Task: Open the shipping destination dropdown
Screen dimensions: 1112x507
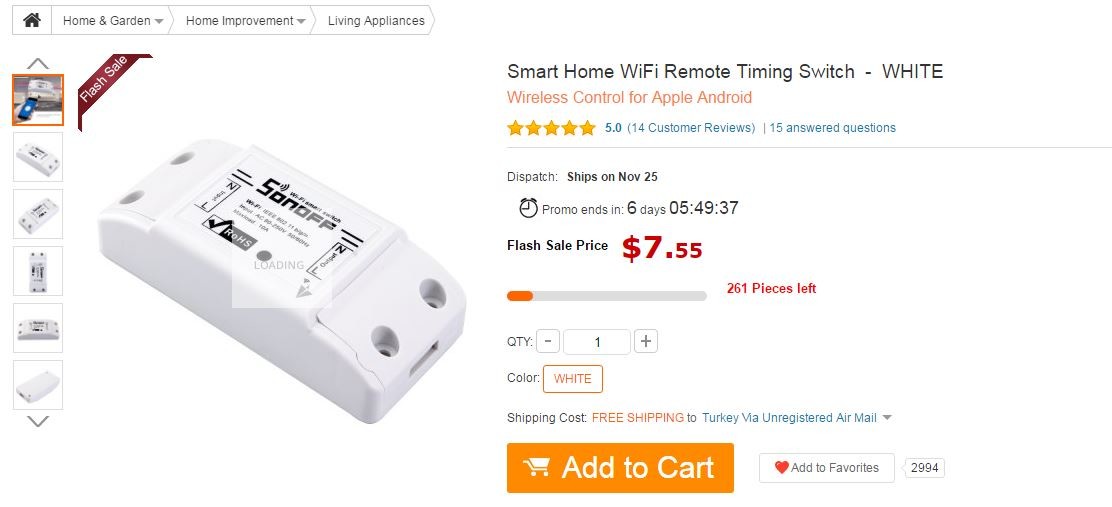Action: tap(887, 418)
